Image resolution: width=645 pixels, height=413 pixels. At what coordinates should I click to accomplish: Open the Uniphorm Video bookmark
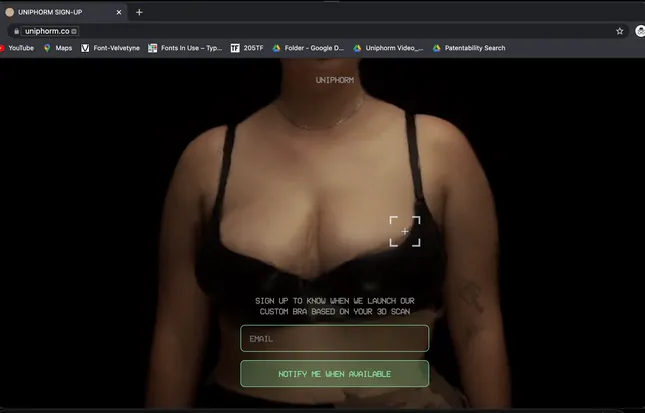[388, 48]
